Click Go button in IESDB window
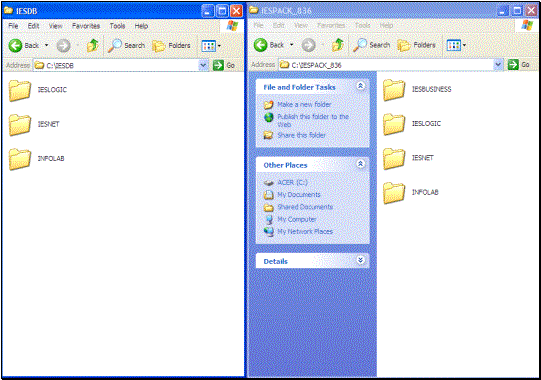Viewport: 541px width, 380px height. click(224, 65)
